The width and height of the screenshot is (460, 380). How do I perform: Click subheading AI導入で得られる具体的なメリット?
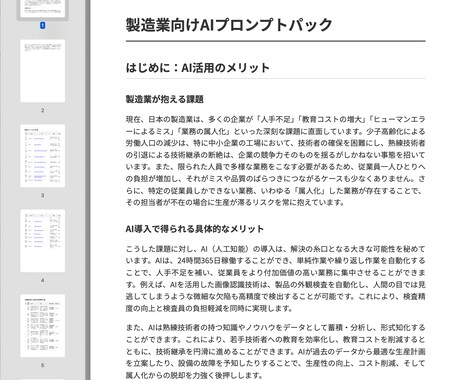(195, 229)
